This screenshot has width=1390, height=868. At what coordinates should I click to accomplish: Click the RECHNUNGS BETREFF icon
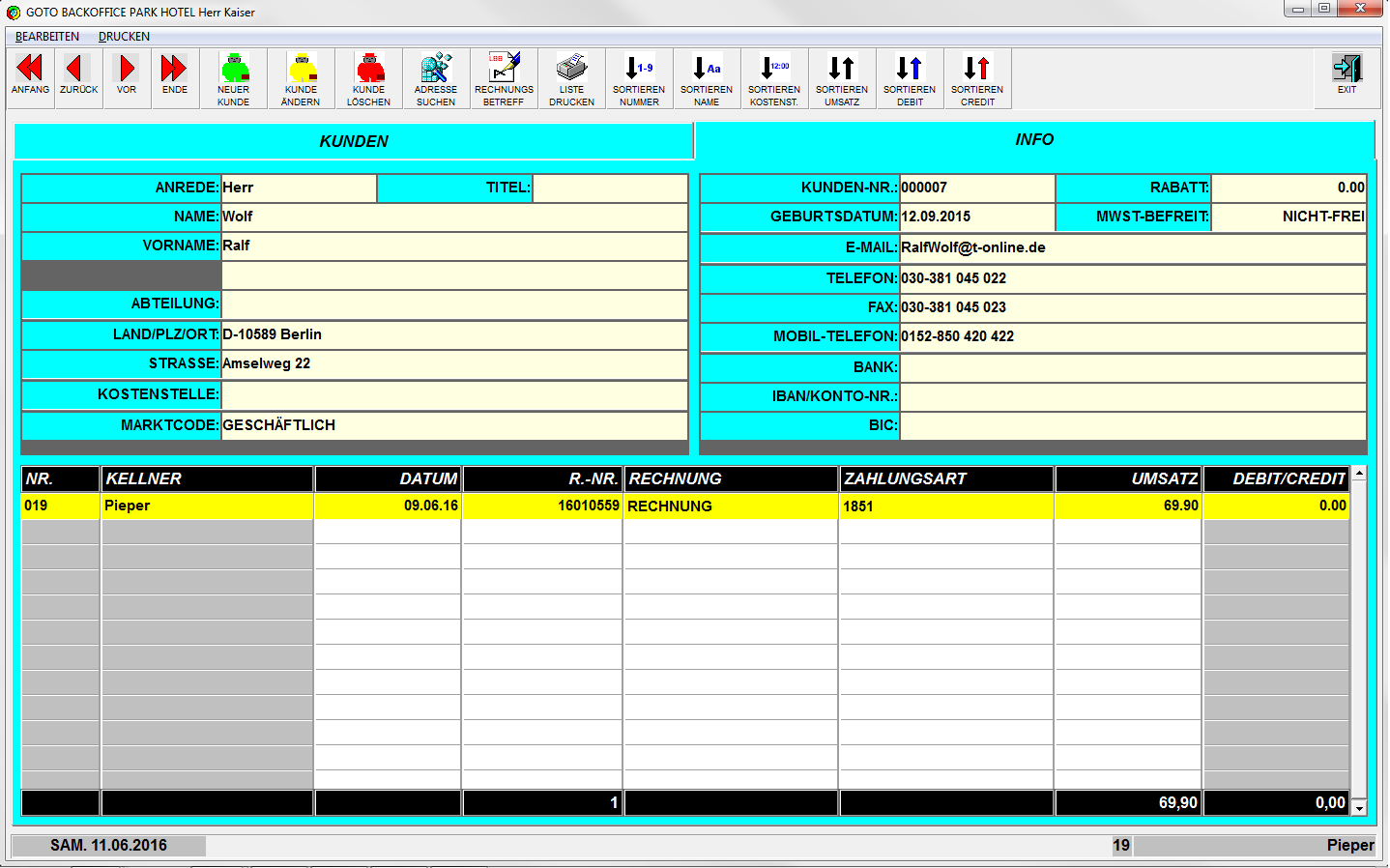coord(504,78)
